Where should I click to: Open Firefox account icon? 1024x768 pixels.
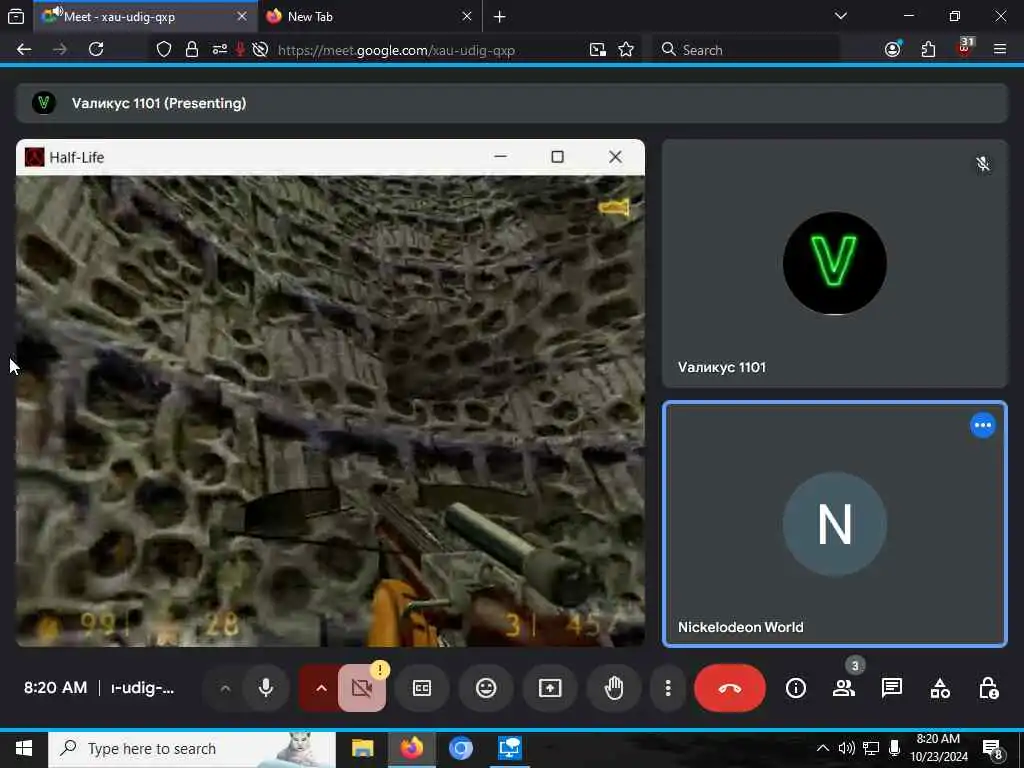(x=893, y=50)
